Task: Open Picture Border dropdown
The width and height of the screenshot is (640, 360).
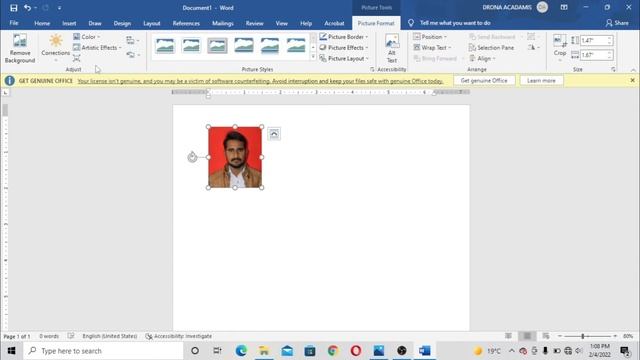Action: [x=344, y=37]
